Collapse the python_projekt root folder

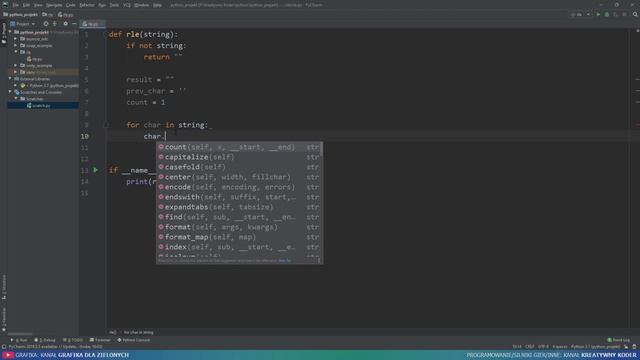(10, 32)
